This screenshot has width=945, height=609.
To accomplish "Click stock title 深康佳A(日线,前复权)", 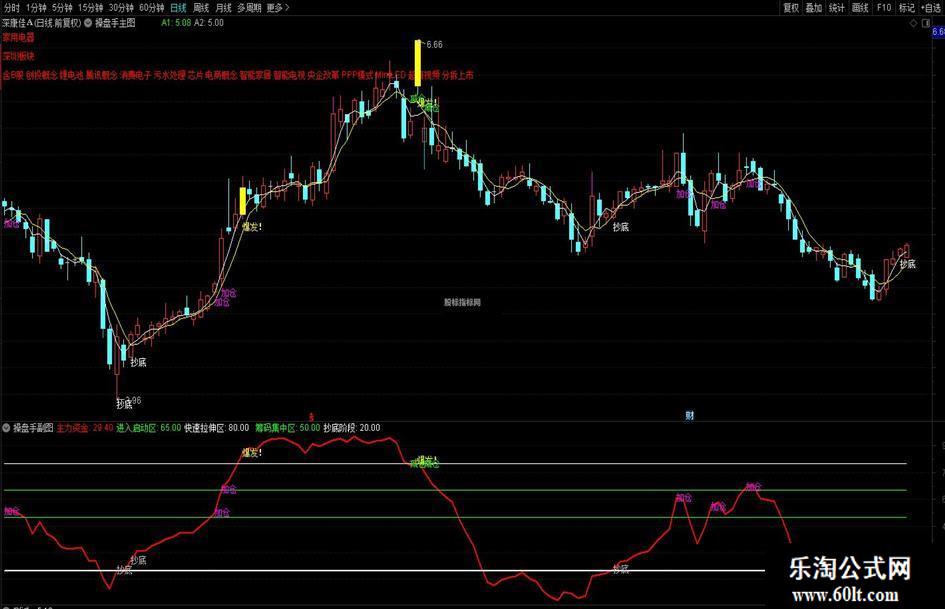I will [42, 23].
